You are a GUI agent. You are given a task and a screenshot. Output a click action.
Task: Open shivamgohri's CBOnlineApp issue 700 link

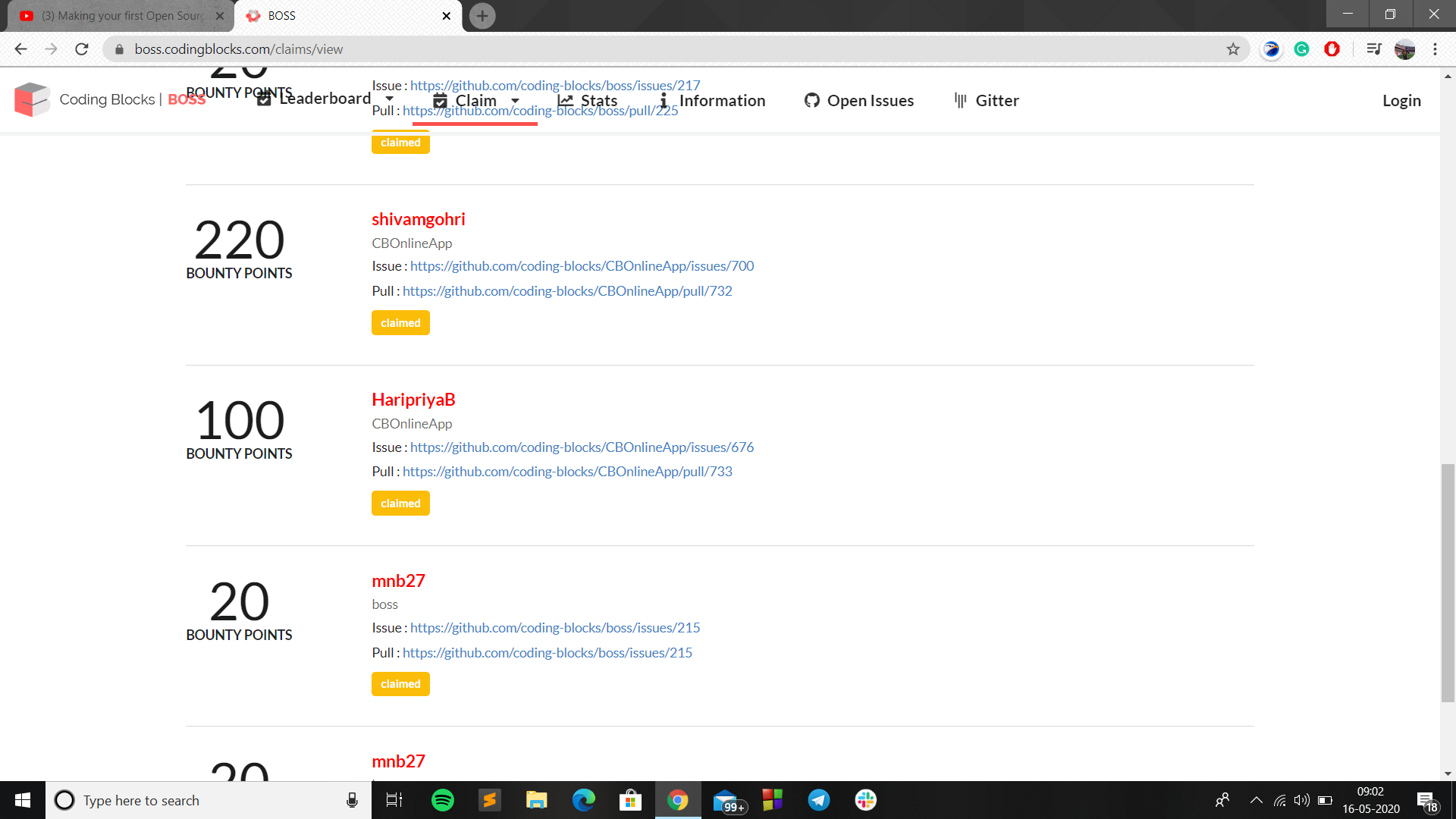582,266
